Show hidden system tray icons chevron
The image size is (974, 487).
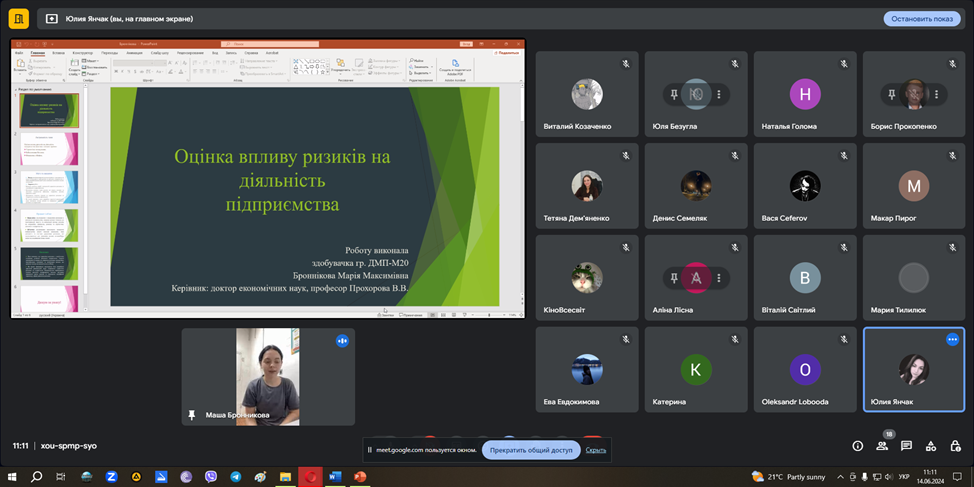click(840, 476)
